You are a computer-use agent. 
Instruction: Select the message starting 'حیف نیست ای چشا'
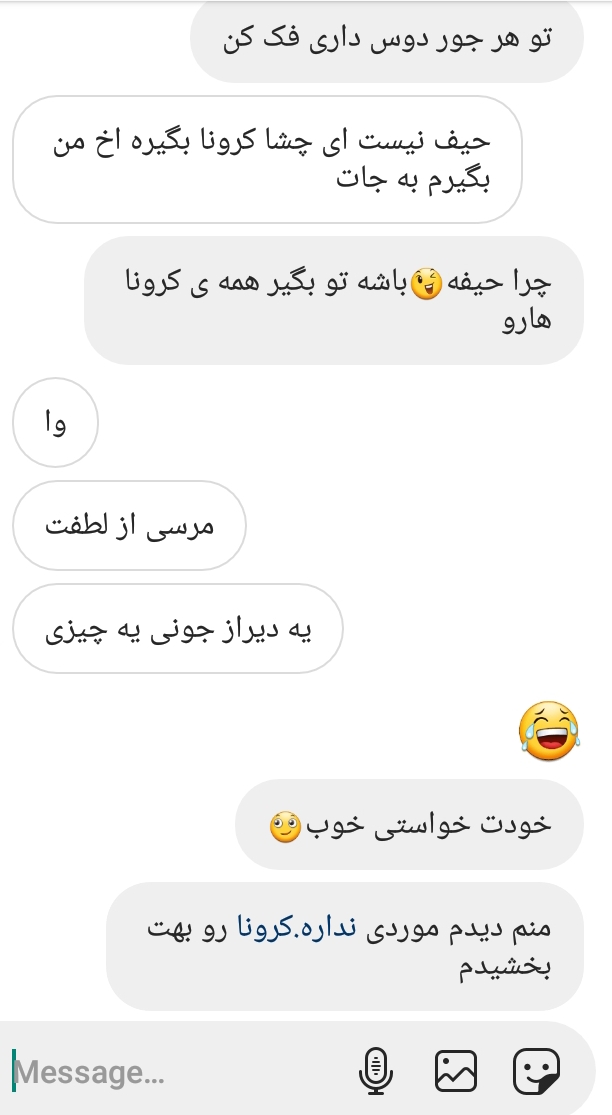tap(267, 159)
